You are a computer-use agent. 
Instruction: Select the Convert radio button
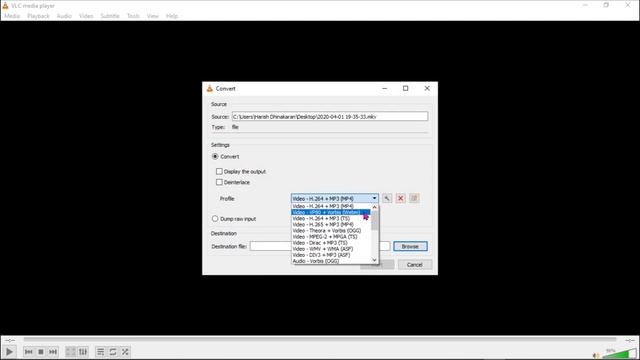215,157
